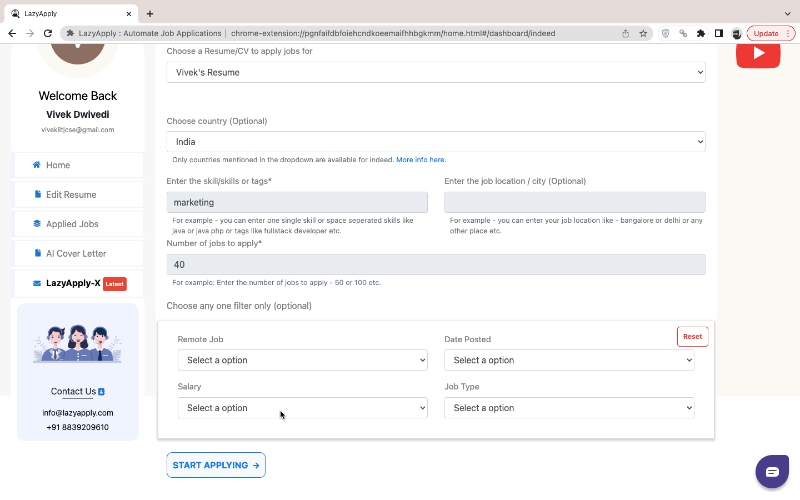Click the support team illustration
The image size is (800, 500).
[x=78, y=343]
